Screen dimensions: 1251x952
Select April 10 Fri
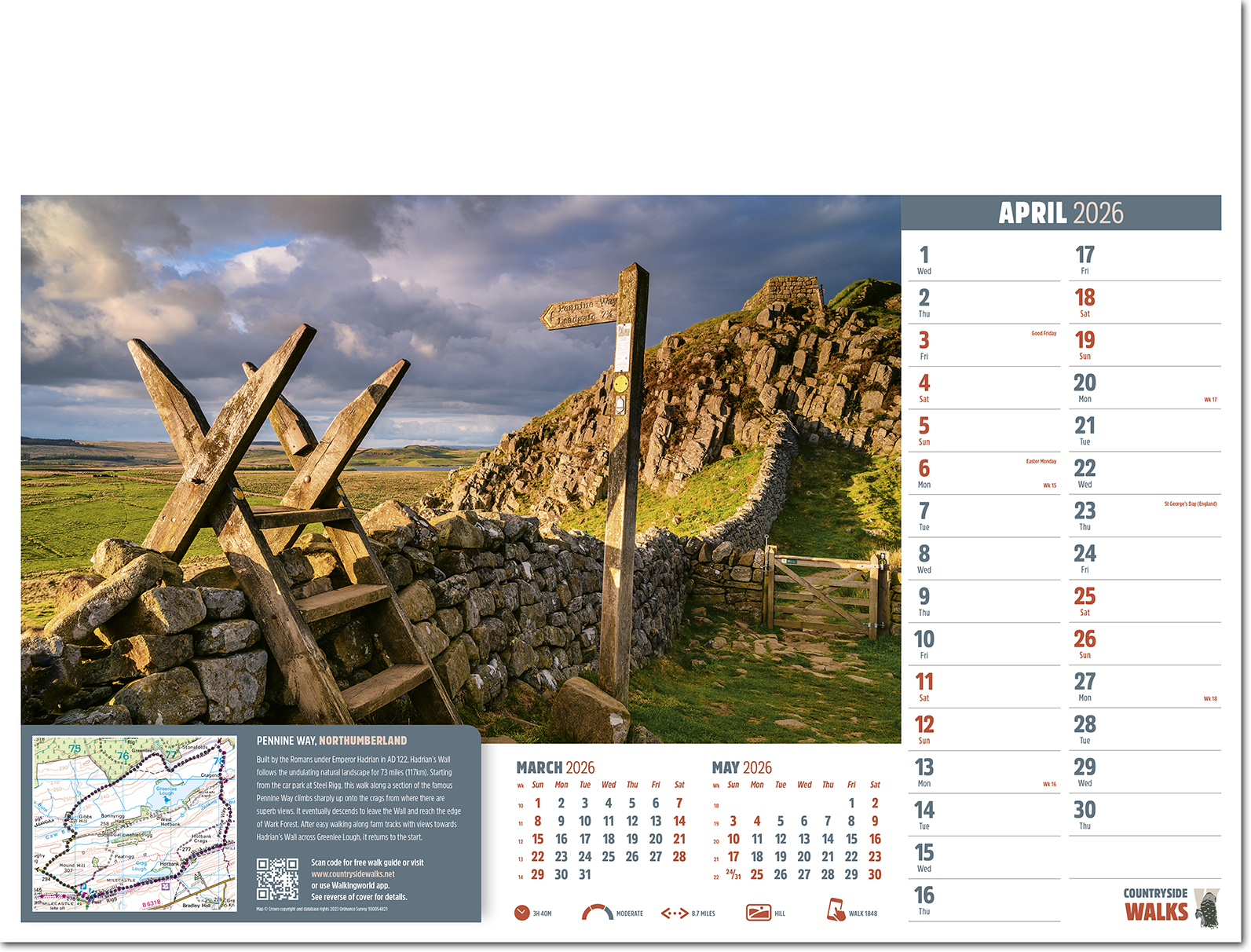924,644
